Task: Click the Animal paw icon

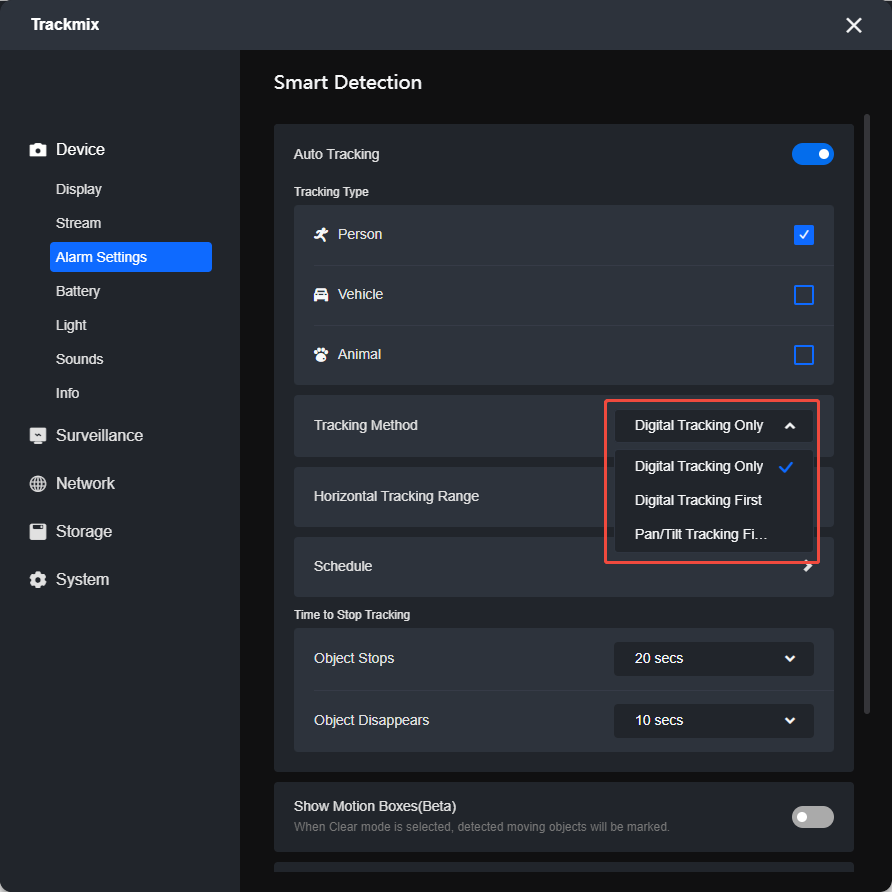Action: click(321, 354)
